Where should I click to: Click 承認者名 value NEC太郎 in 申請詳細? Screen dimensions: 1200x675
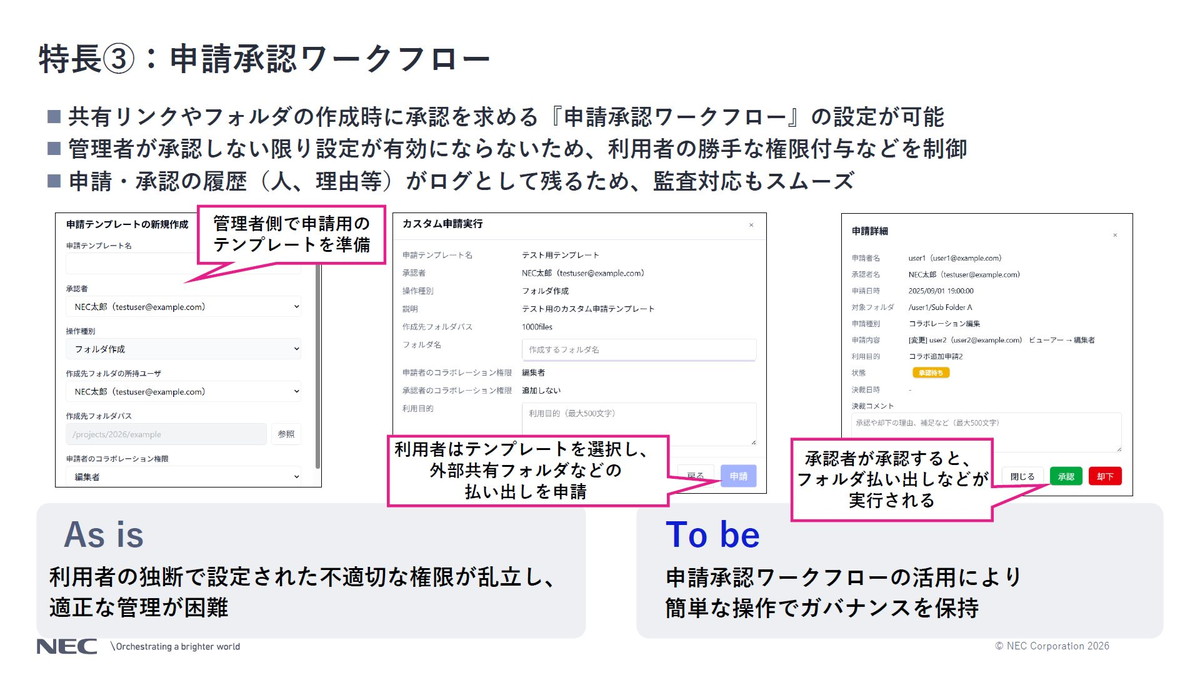click(x=964, y=274)
